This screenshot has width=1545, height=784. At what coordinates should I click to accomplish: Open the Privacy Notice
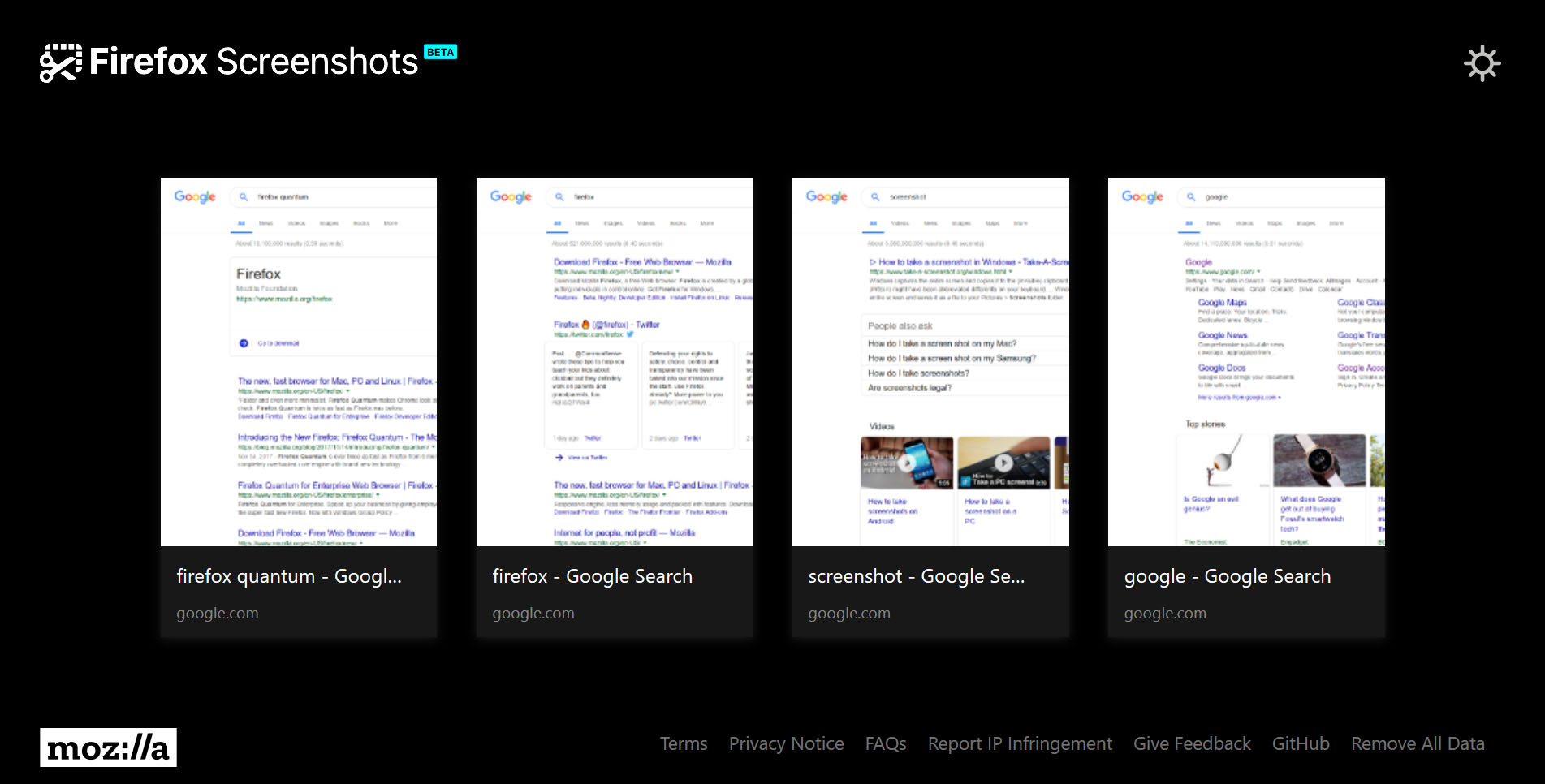coord(786,743)
